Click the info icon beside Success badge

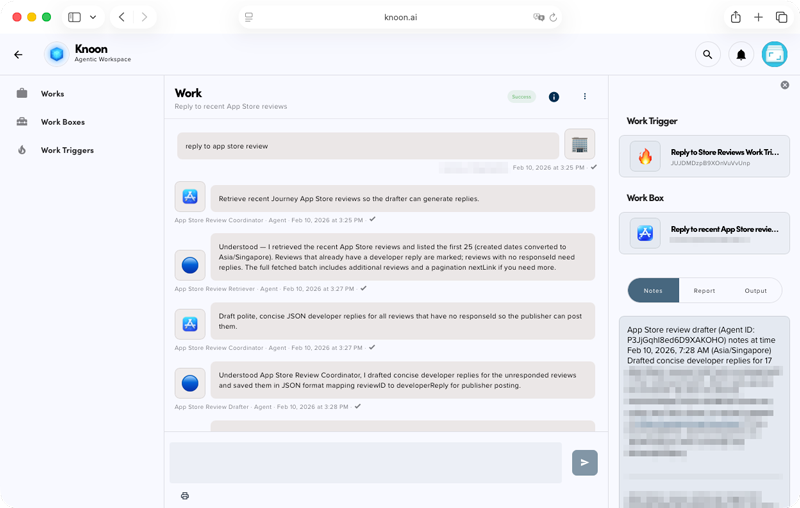pos(554,97)
